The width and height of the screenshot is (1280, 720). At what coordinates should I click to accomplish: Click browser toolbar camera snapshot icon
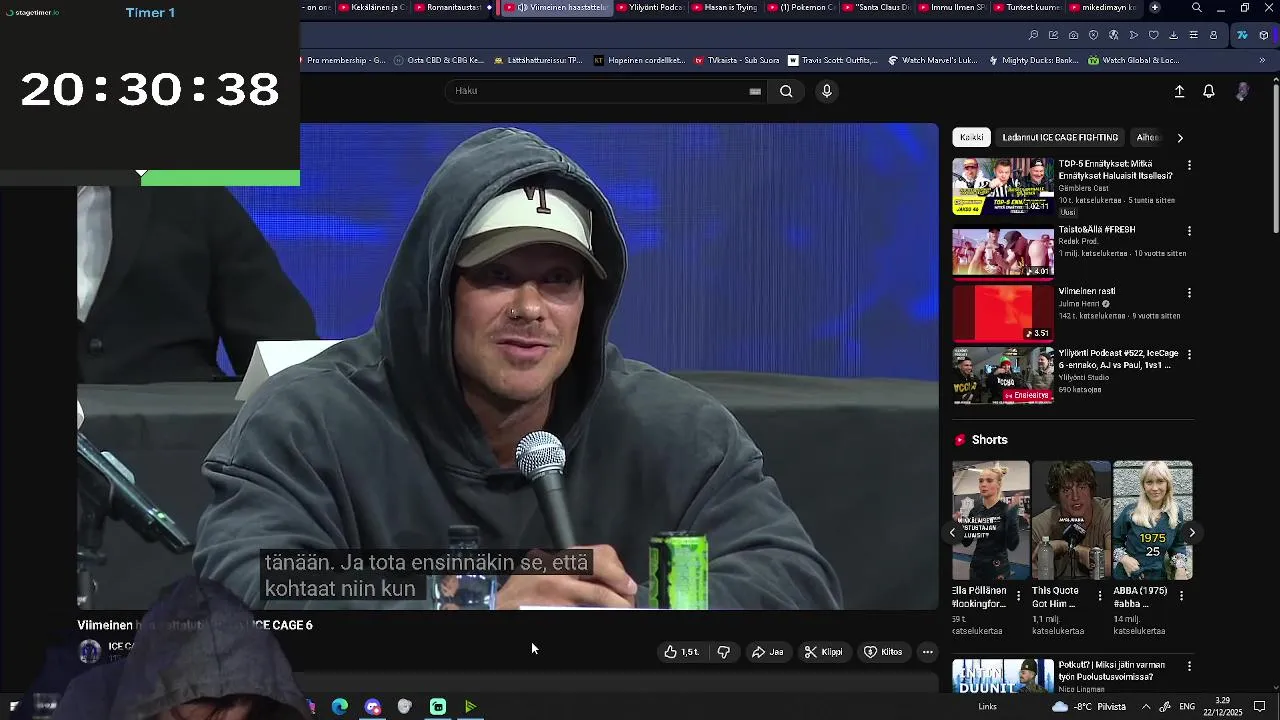(1073, 35)
